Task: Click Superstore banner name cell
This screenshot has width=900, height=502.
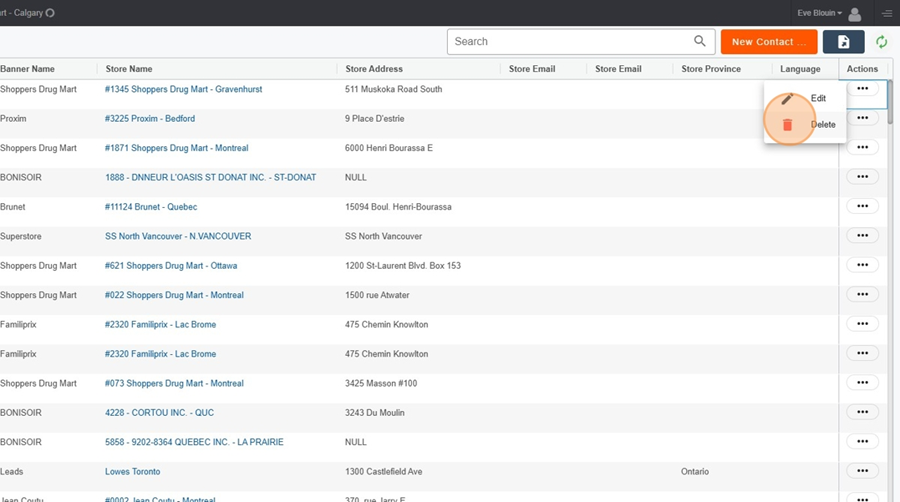Action: (21, 236)
